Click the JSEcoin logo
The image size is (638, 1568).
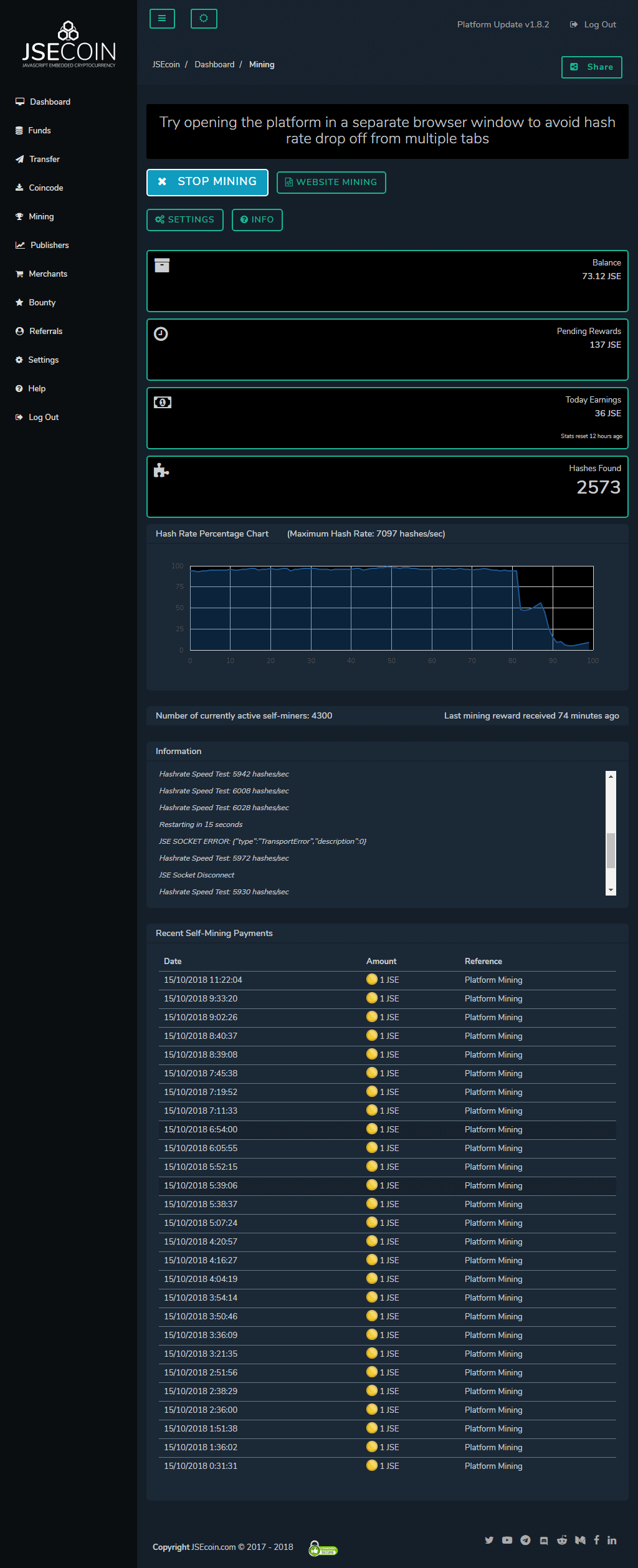(69, 44)
